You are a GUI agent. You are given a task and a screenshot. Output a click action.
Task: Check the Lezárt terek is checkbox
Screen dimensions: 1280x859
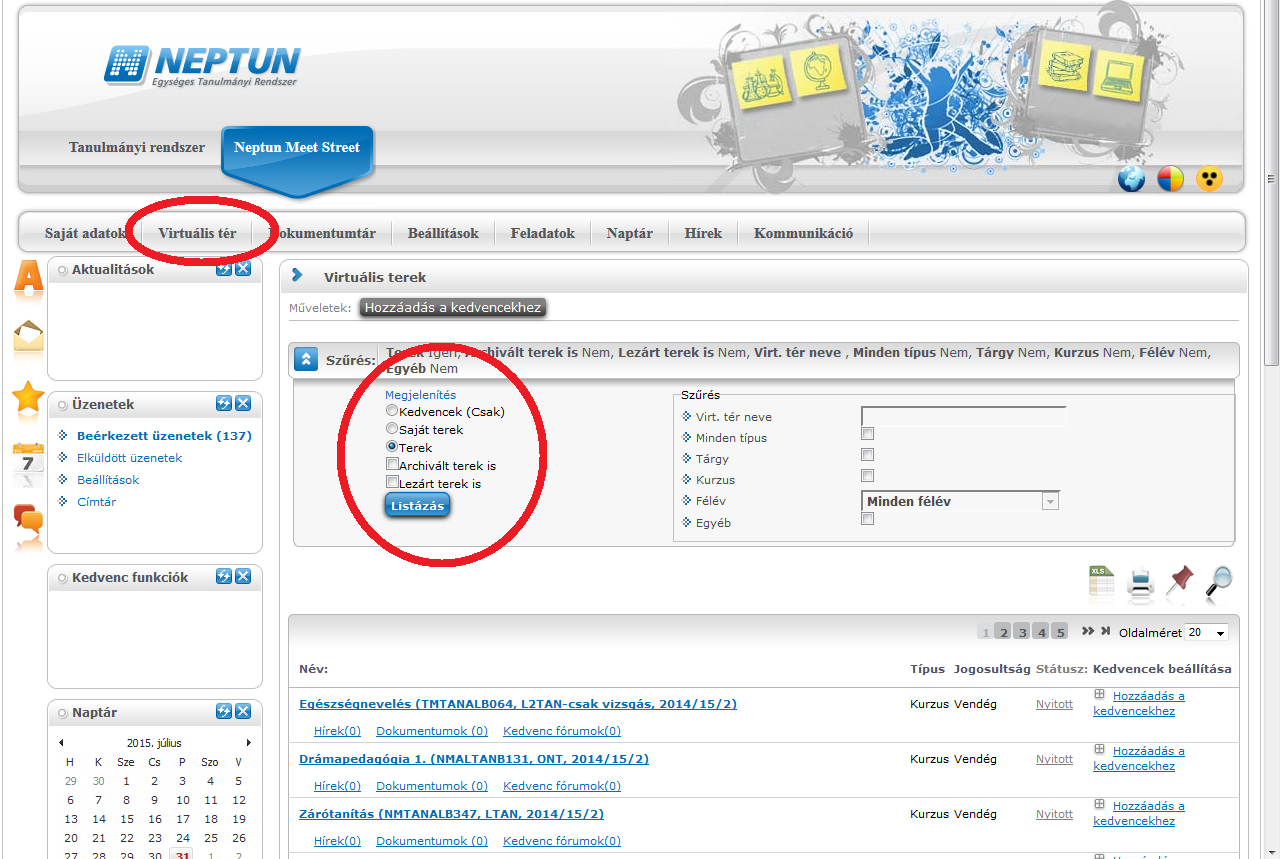point(392,482)
